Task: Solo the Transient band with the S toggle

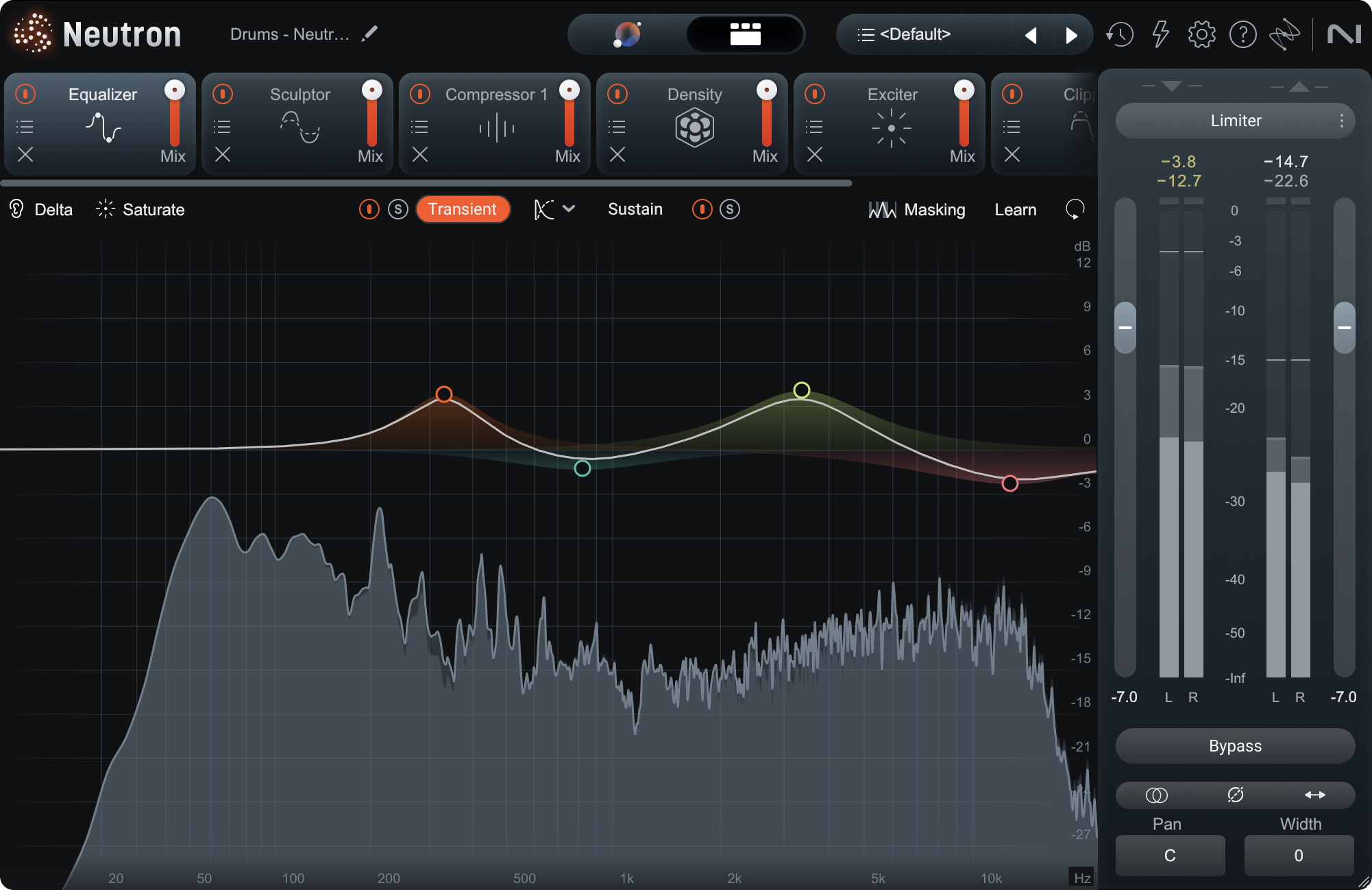Action: click(397, 209)
